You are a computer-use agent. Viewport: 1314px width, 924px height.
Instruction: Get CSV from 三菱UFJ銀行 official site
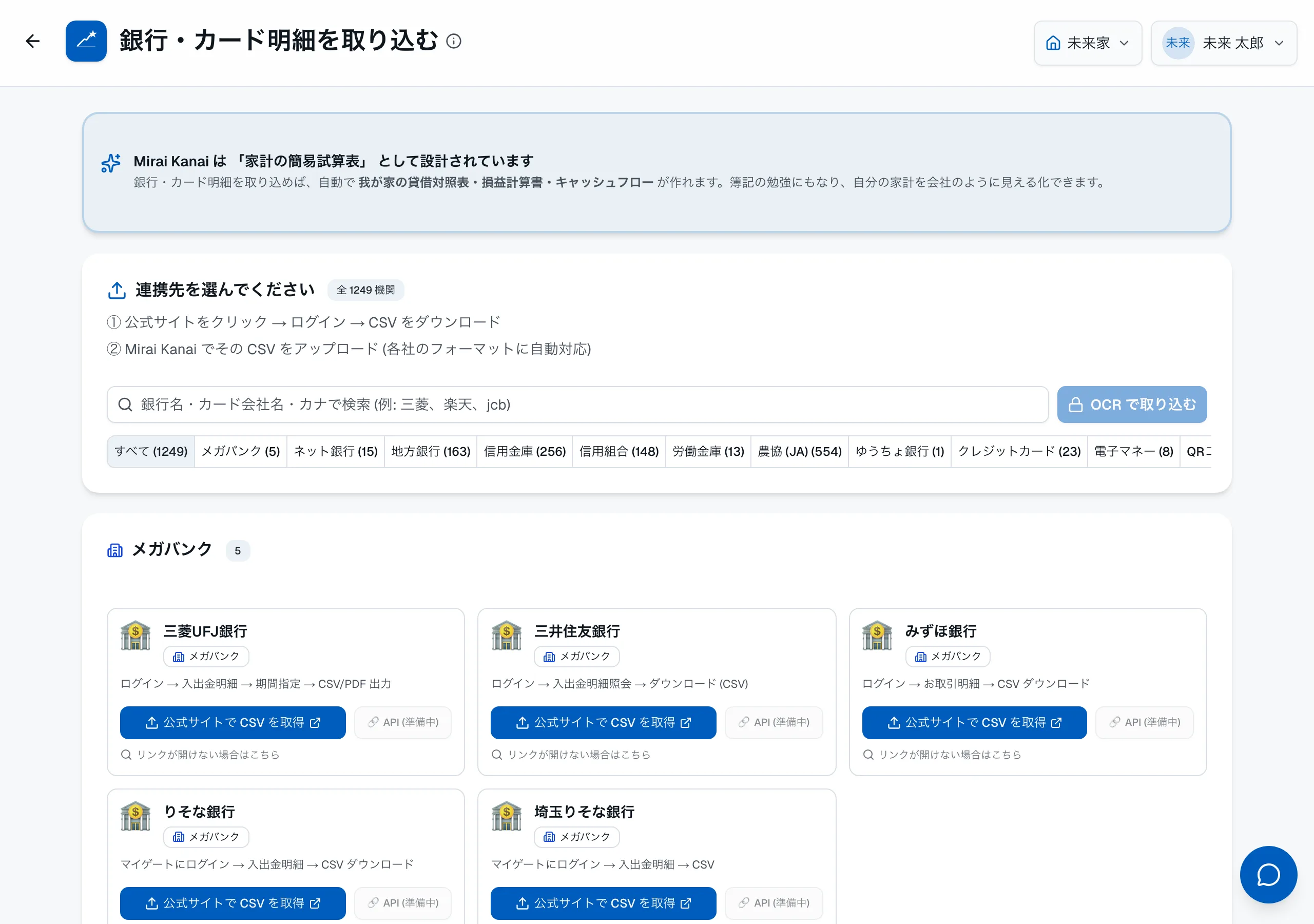click(233, 723)
